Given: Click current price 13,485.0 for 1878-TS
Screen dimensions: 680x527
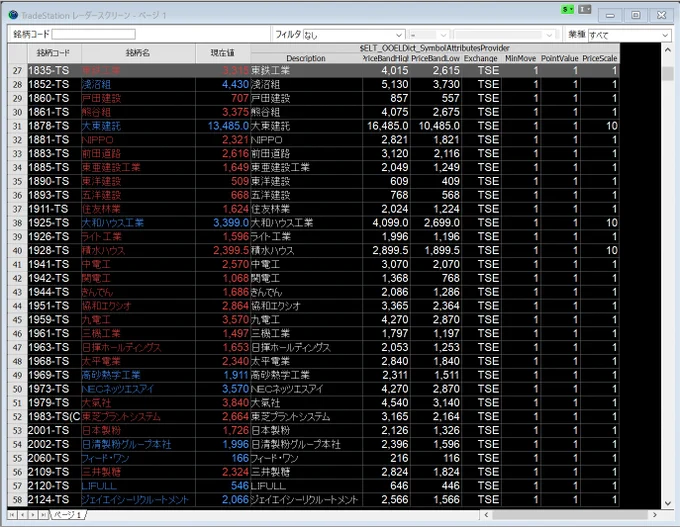Looking at the screenshot, I should pos(223,126).
